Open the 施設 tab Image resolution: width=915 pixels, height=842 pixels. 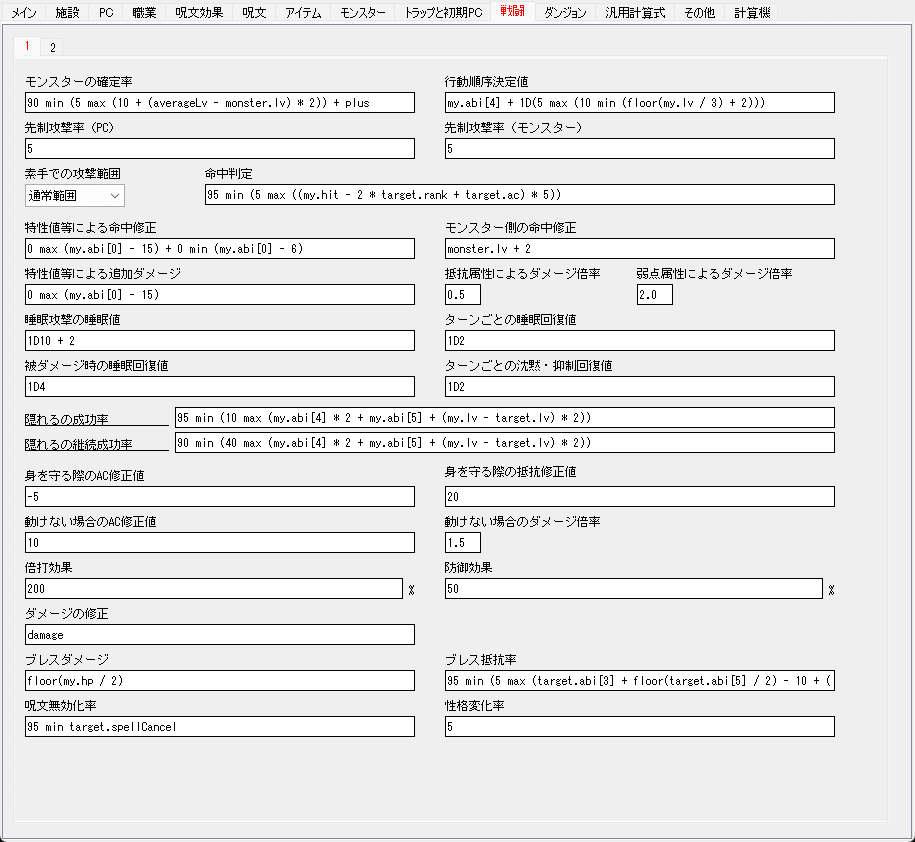point(67,12)
